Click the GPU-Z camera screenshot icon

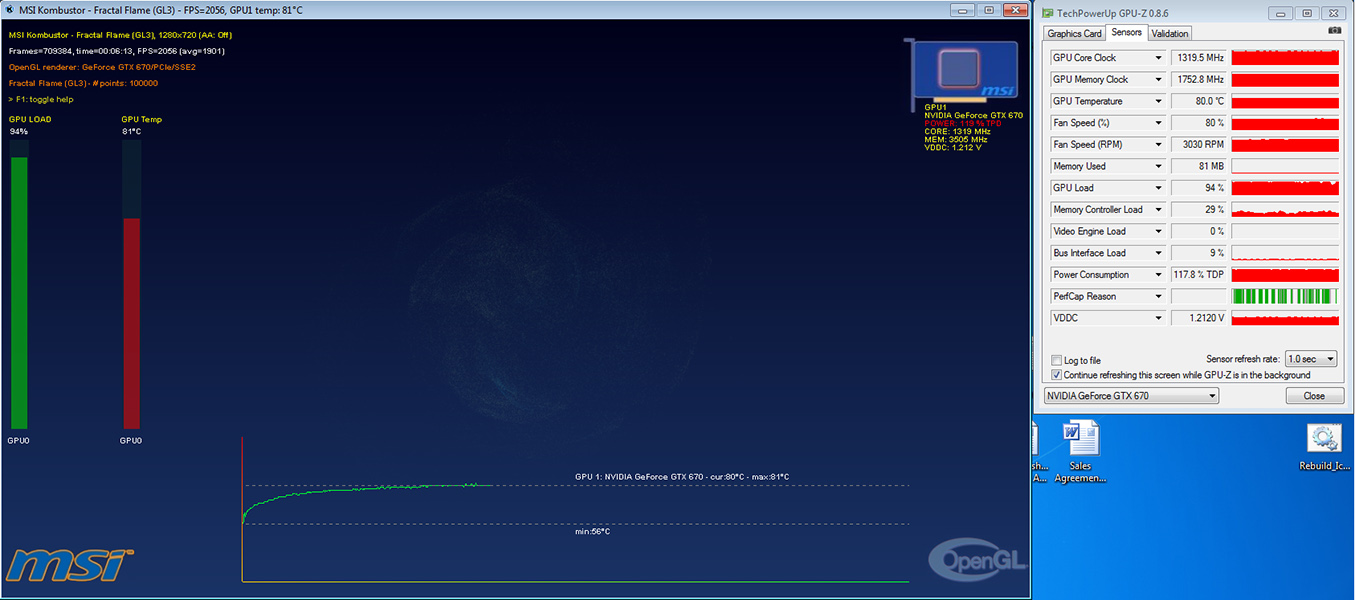(1334, 32)
